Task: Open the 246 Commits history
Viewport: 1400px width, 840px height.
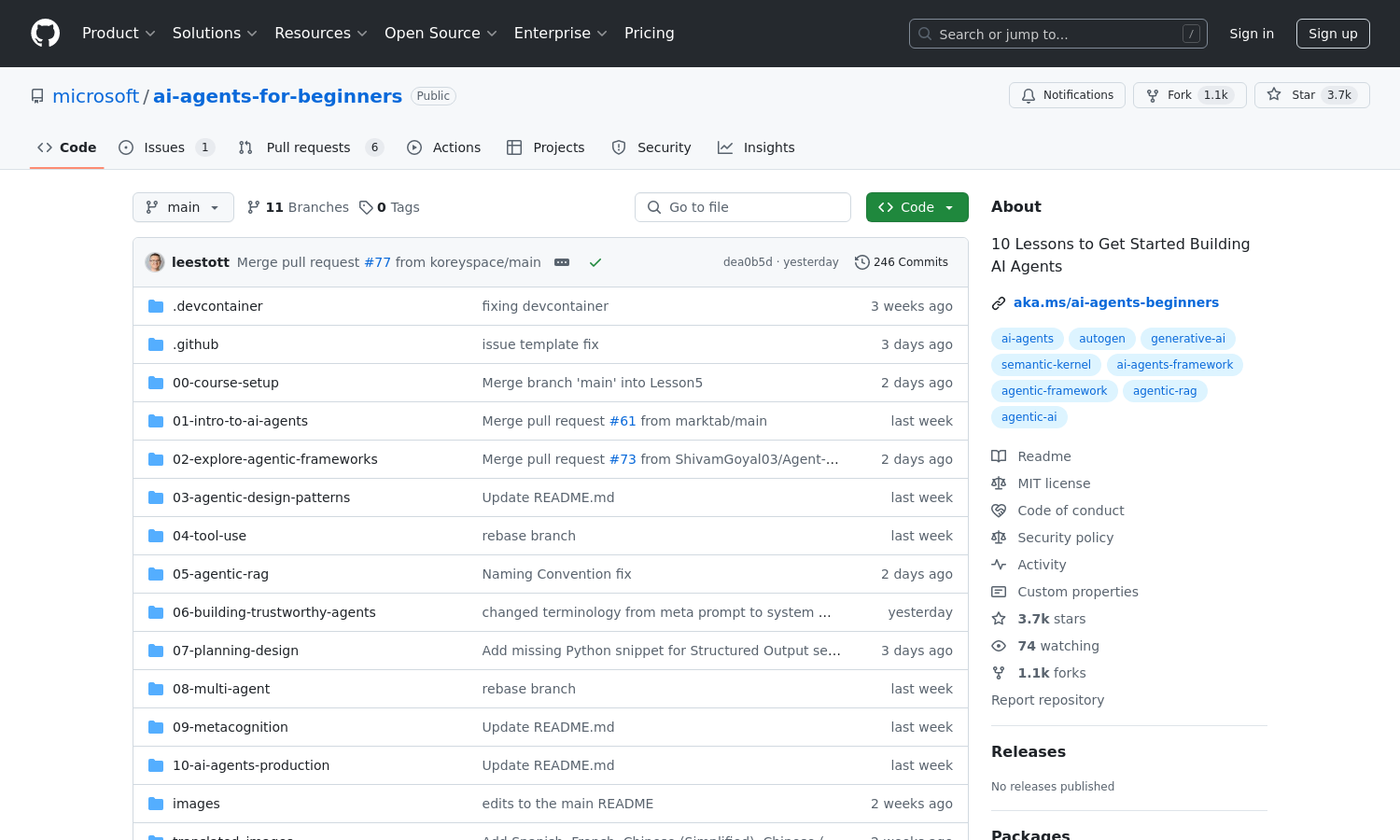Action: point(902,262)
